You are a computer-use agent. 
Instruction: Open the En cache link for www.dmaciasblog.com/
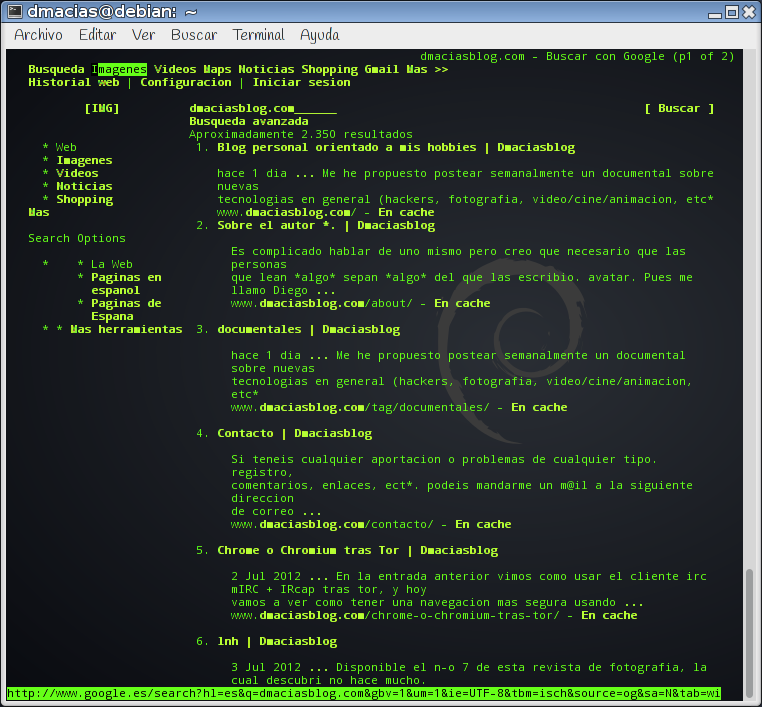pos(406,212)
